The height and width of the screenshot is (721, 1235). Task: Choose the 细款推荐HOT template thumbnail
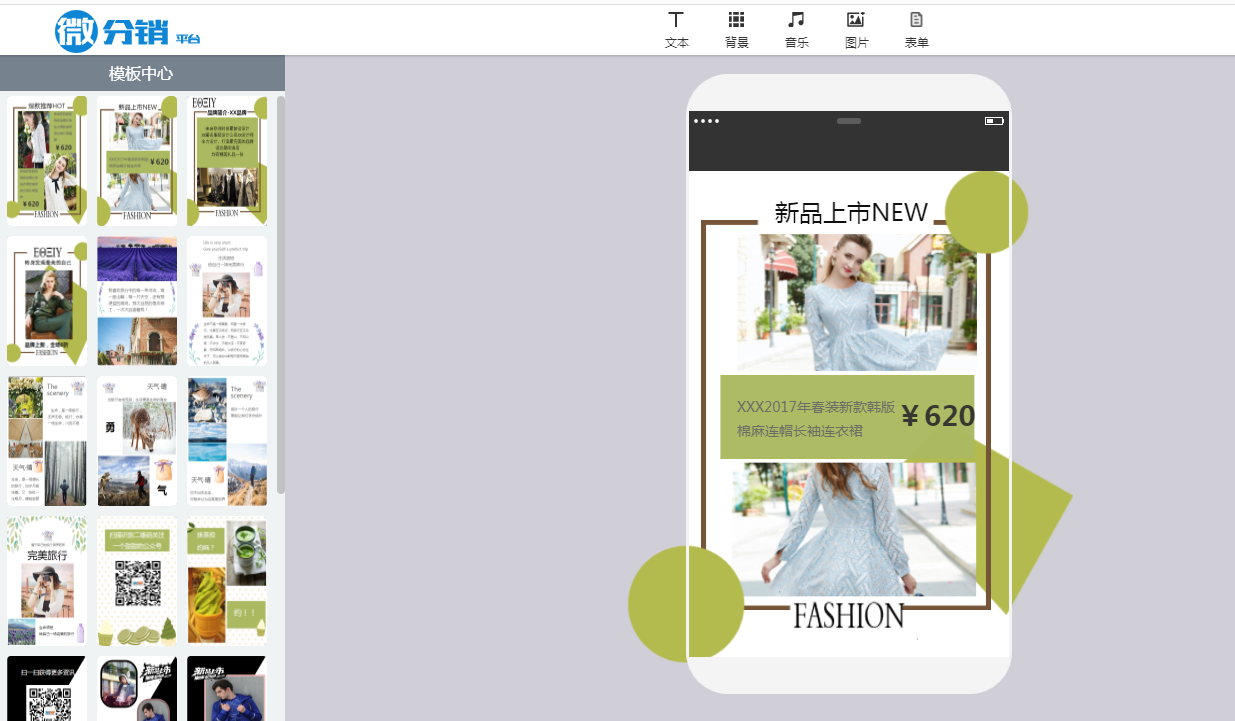click(47, 161)
